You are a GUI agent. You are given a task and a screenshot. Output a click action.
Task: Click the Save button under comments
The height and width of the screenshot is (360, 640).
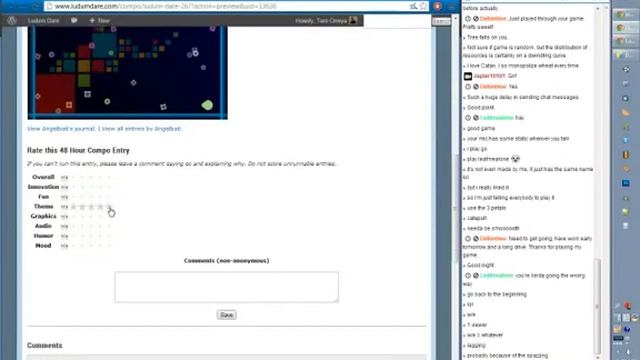227,315
